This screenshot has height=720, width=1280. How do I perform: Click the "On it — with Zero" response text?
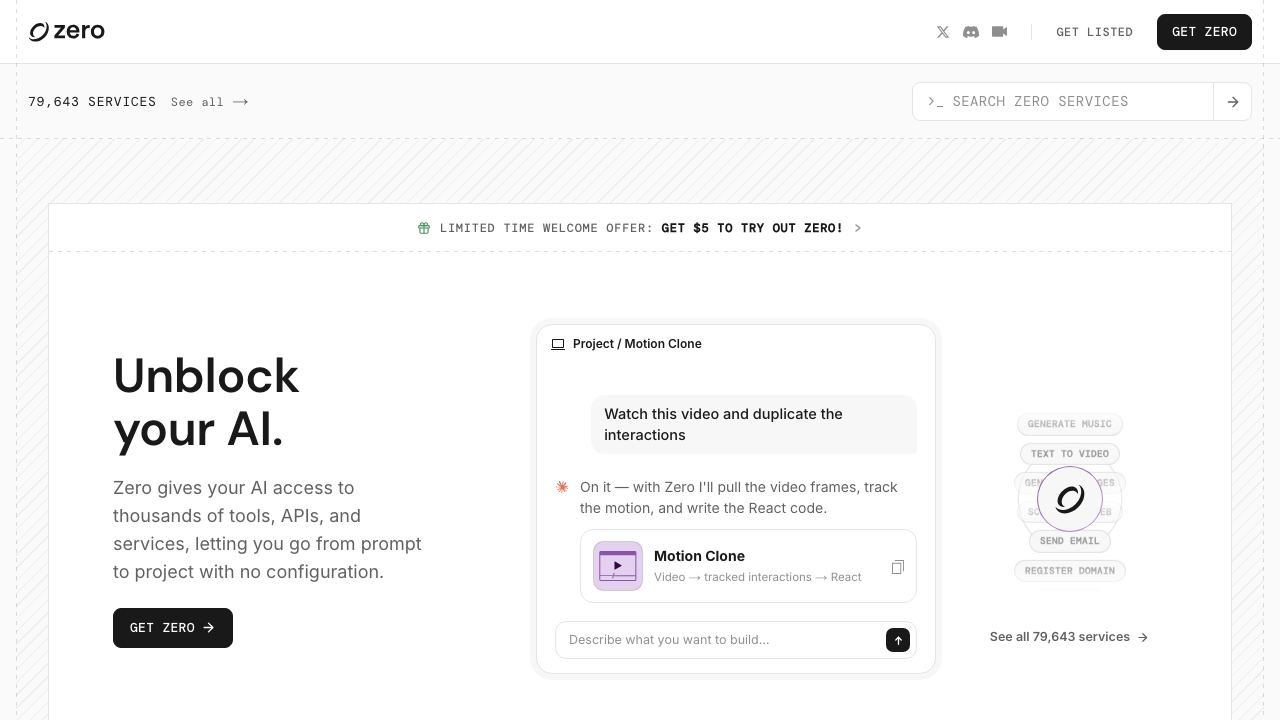(x=739, y=497)
